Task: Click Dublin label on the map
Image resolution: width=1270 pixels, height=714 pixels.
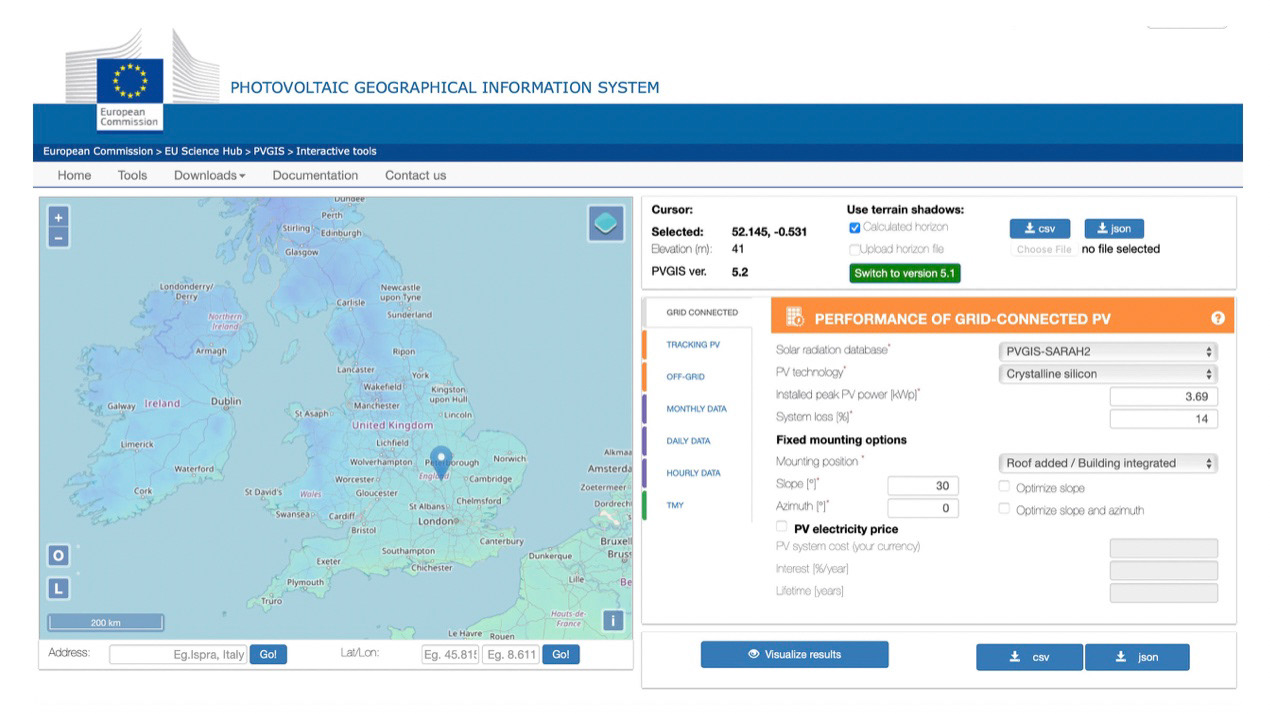Action: coord(226,401)
